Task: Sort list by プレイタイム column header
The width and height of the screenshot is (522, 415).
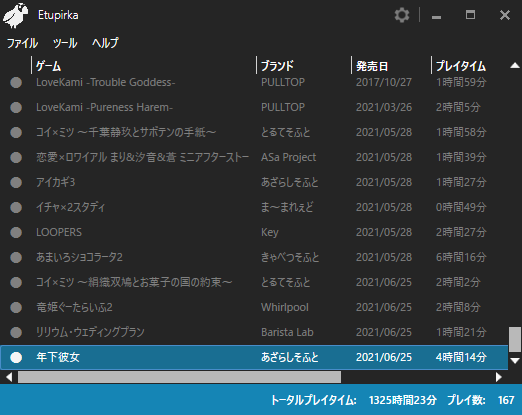Action: [x=461, y=66]
